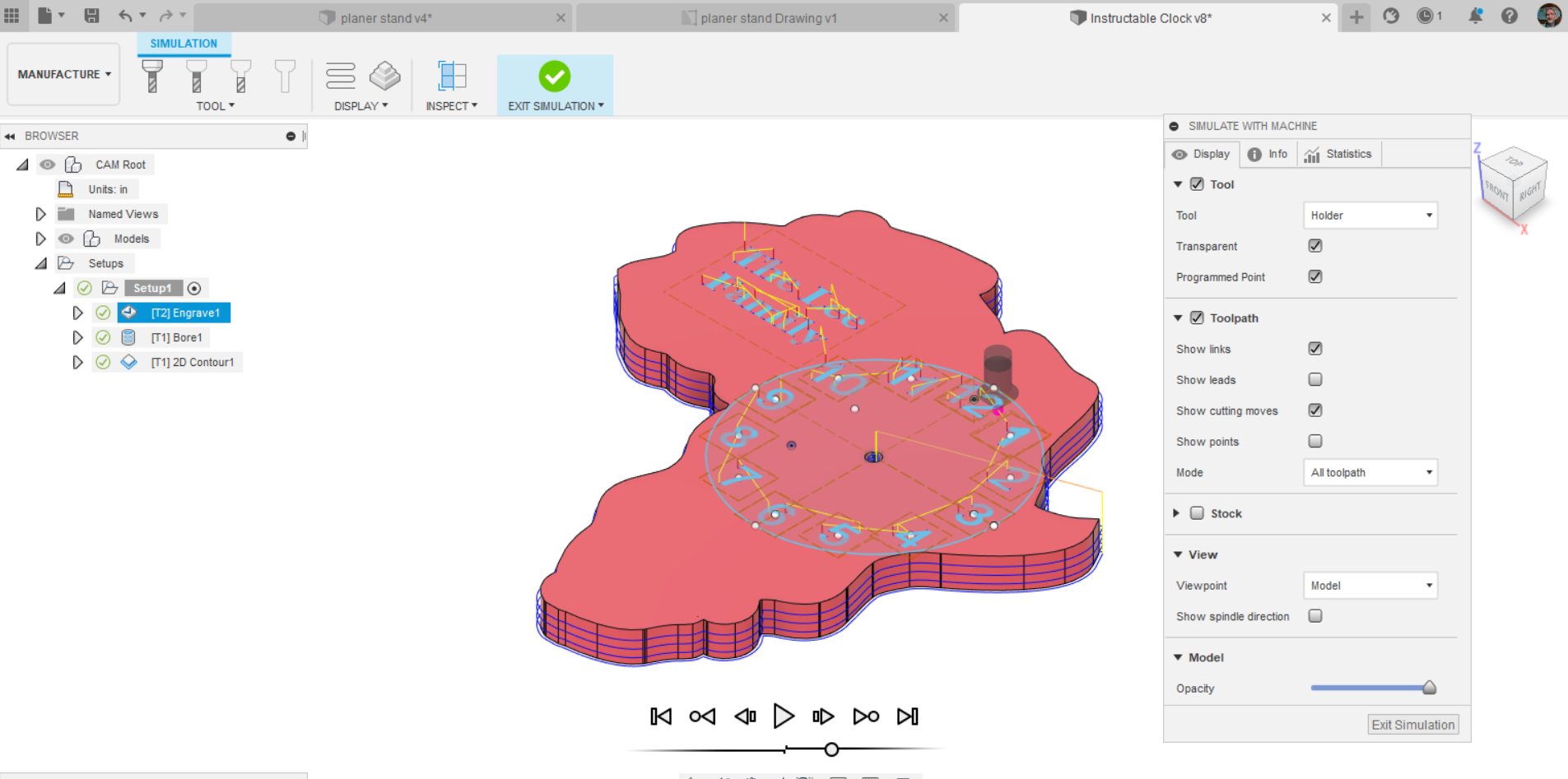Collapse the Browser panel with double arrows

10,136
